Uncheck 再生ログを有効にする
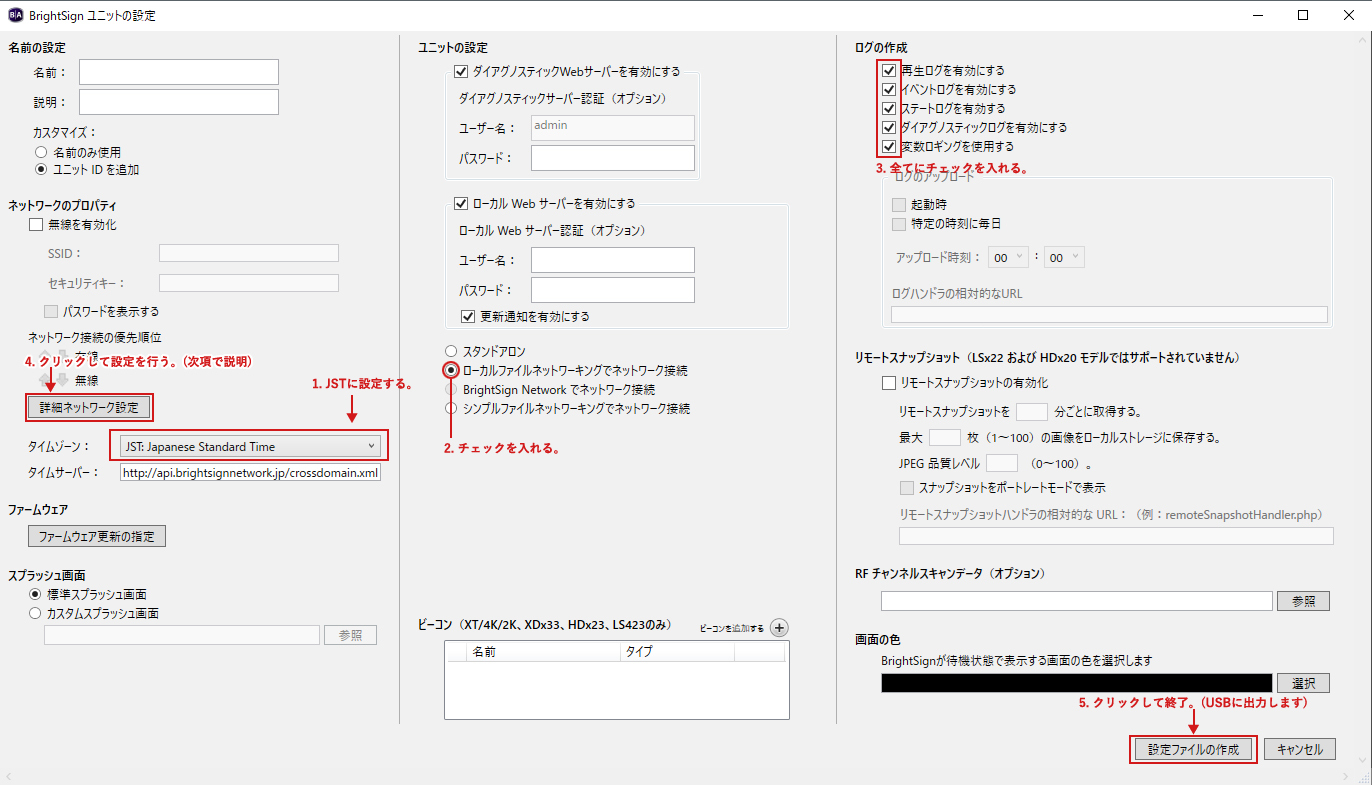 point(889,71)
